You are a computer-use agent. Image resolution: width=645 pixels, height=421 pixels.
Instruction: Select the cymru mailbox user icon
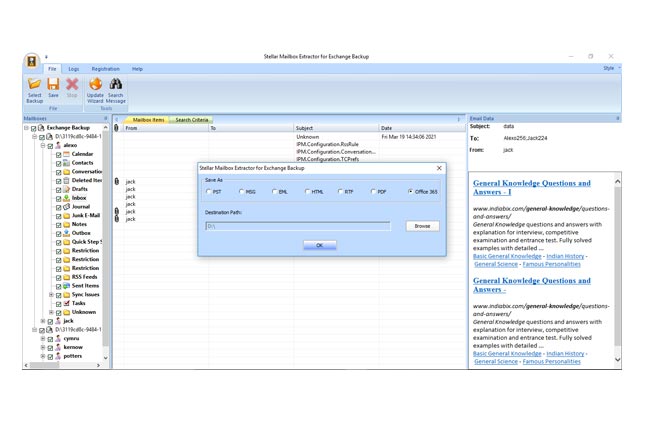pyautogui.click(x=58, y=338)
